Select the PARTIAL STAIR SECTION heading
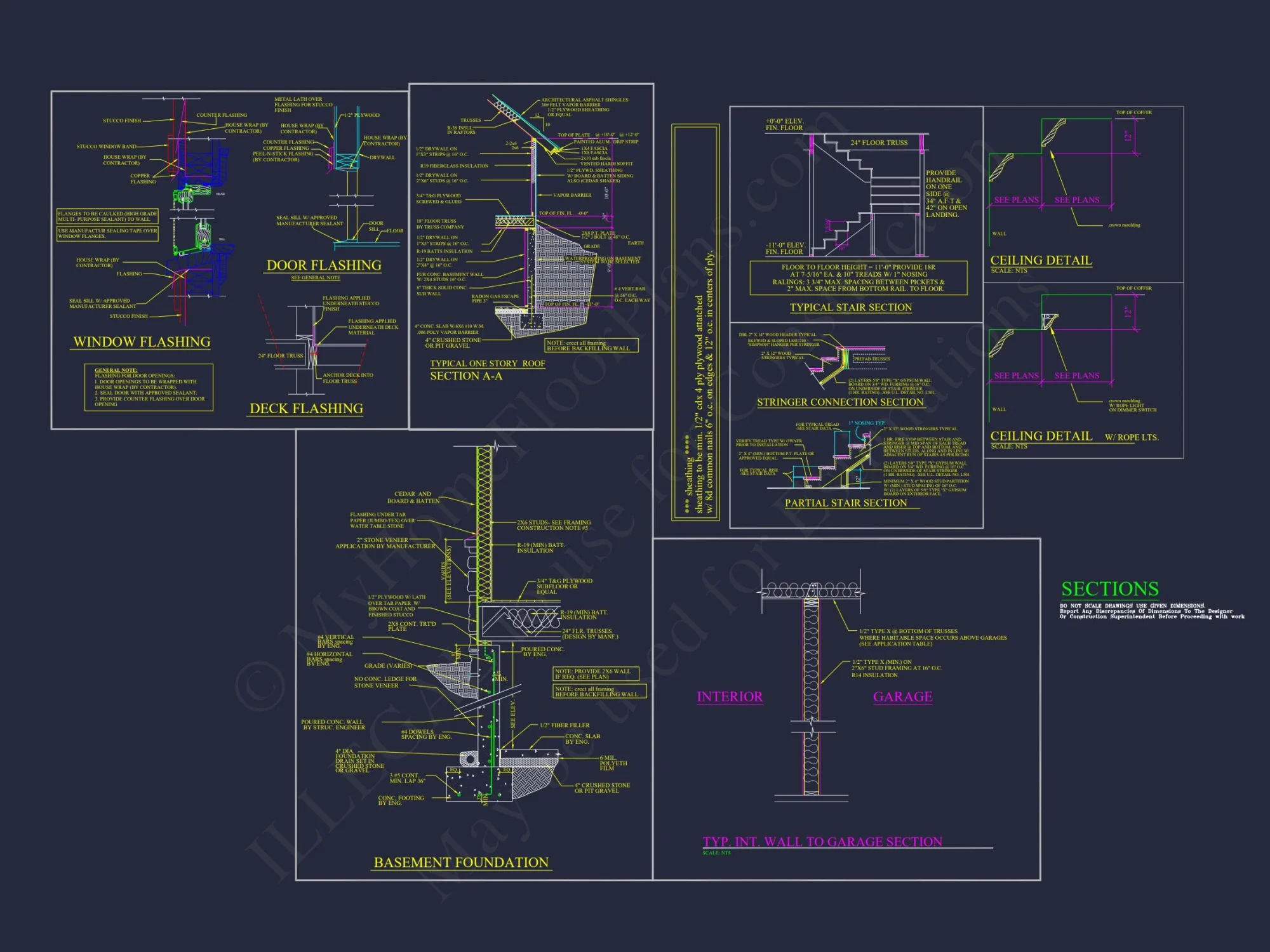This screenshot has height=952, width=1270. pyautogui.click(x=845, y=503)
